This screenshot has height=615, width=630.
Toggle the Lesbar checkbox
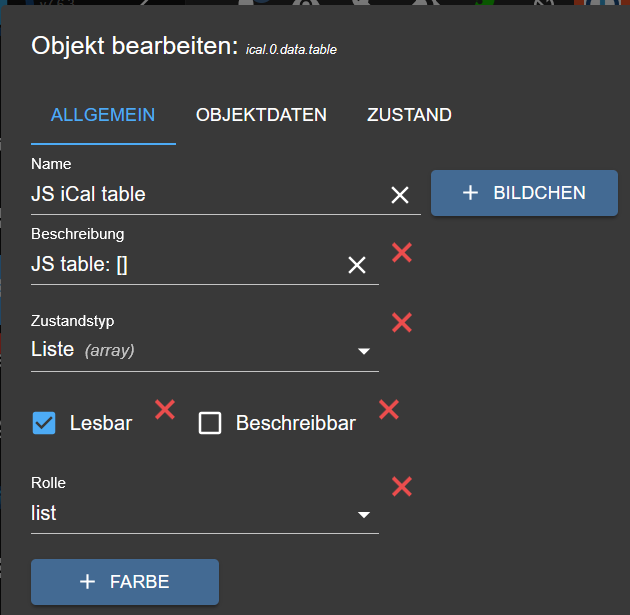[44, 423]
